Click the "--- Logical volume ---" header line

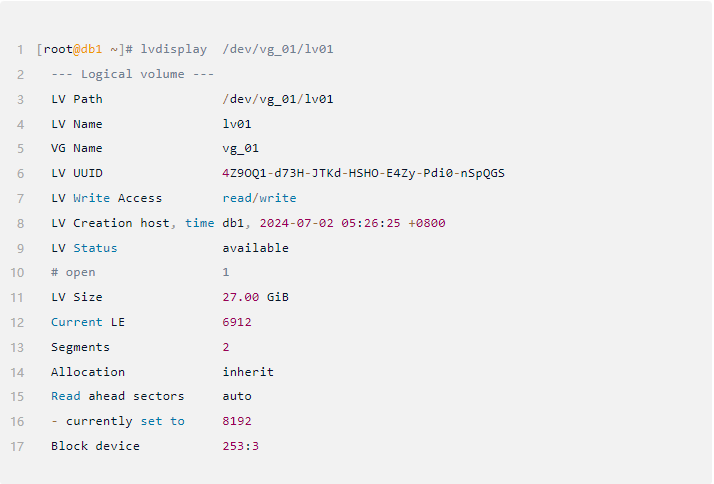(x=133, y=74)
